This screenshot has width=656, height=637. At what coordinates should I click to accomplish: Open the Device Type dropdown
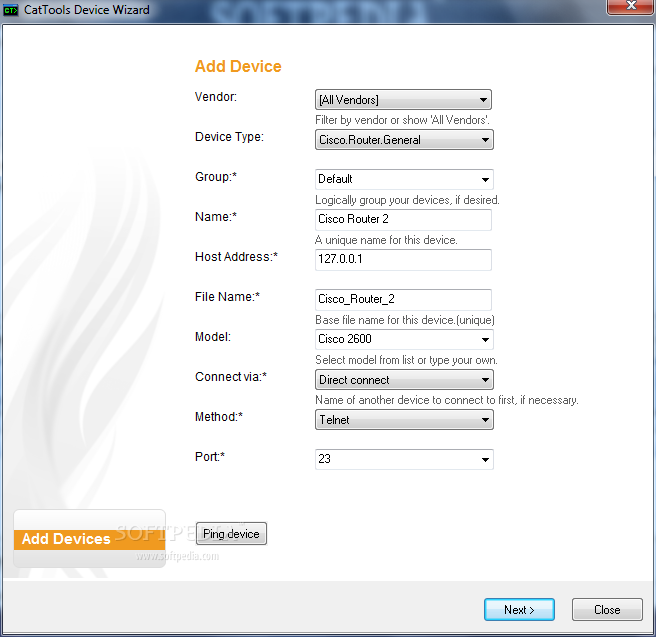pyautogui.click(x=404, y=140)
